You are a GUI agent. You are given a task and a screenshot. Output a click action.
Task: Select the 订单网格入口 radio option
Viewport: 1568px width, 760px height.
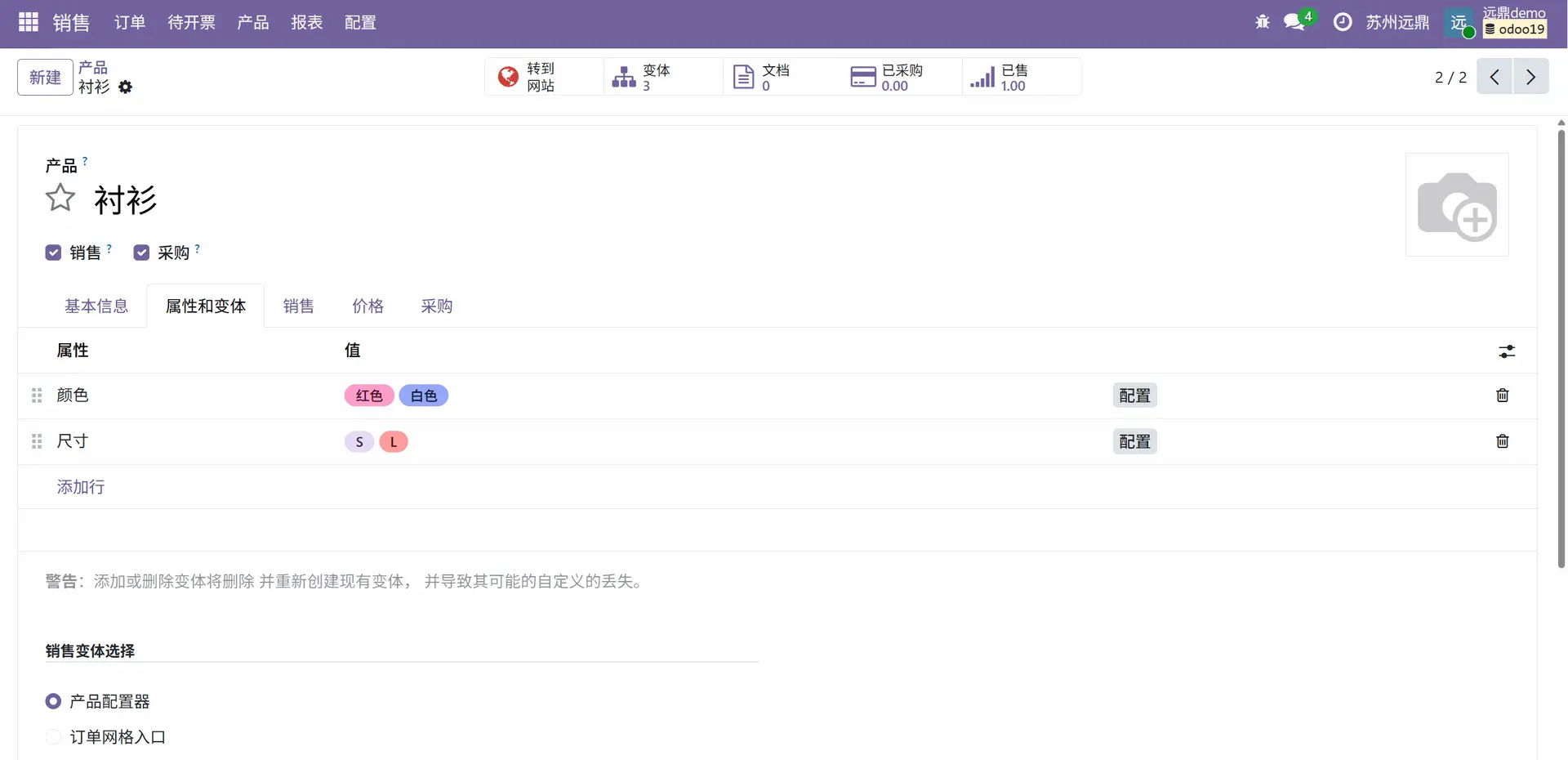click(54, 737)
